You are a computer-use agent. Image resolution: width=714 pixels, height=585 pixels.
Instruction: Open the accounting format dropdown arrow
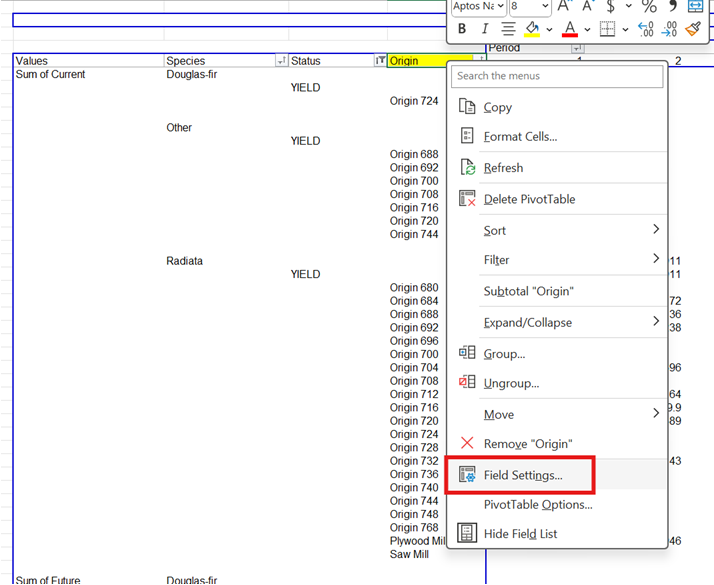(x=629, y=6)
